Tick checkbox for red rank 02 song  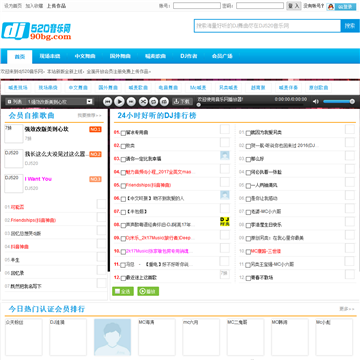[x=123, y=146]
